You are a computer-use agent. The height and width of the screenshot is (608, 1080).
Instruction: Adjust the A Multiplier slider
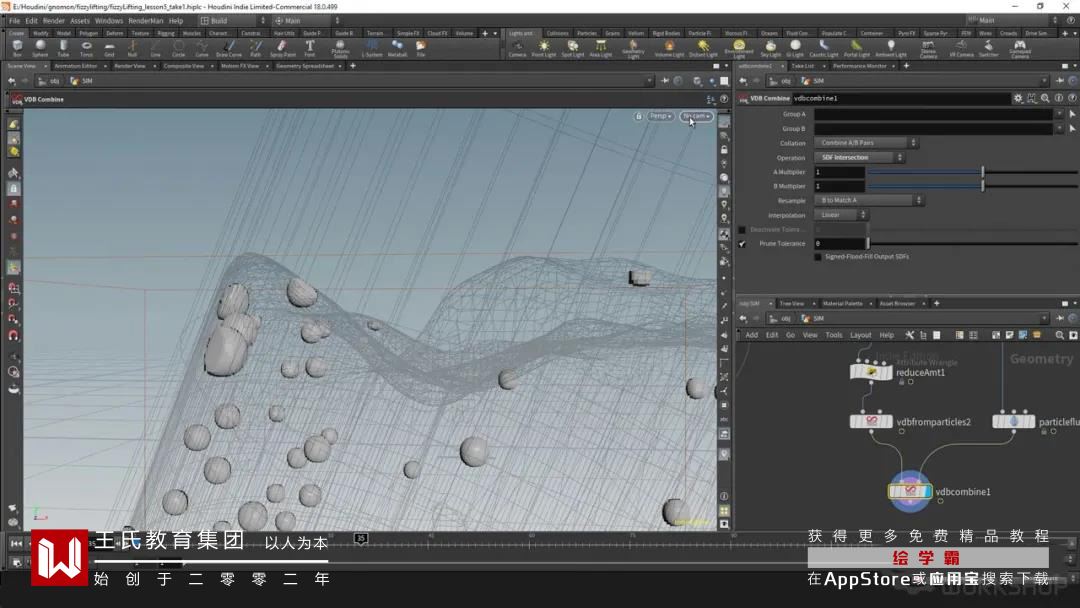983,172
